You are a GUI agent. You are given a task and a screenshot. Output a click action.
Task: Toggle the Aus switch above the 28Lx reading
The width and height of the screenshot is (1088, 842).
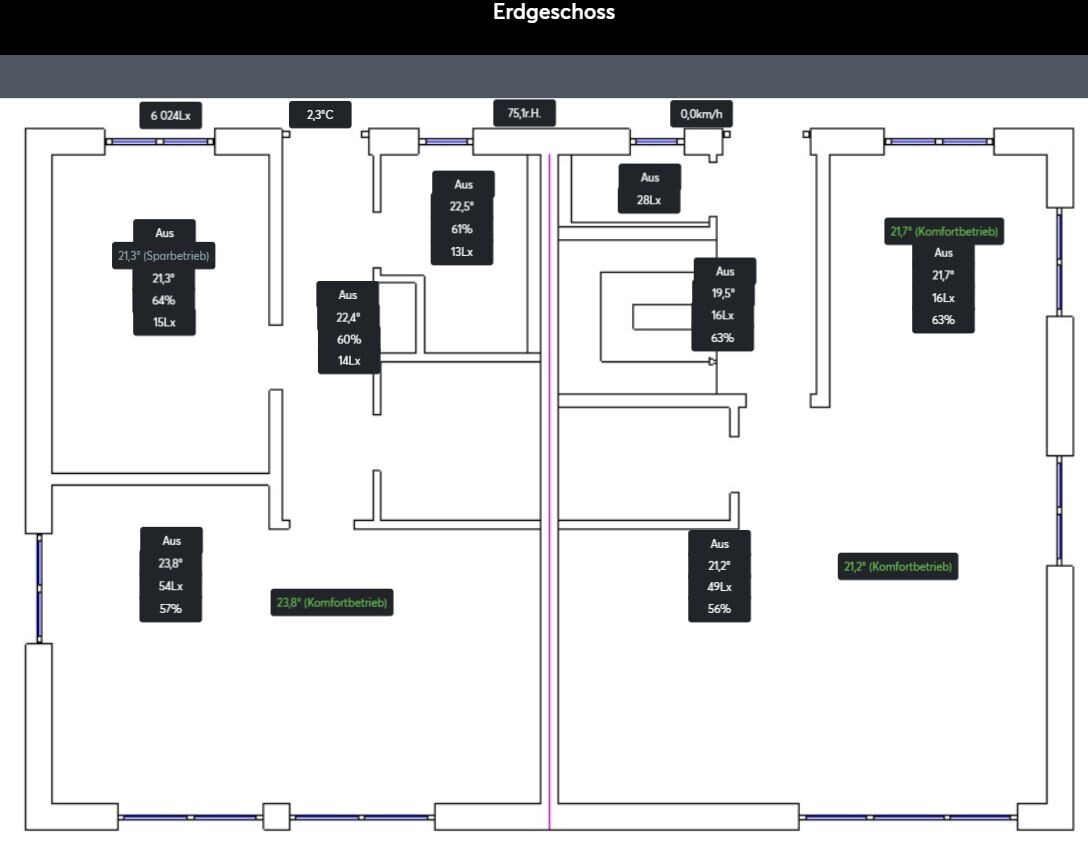coord(649,178)
